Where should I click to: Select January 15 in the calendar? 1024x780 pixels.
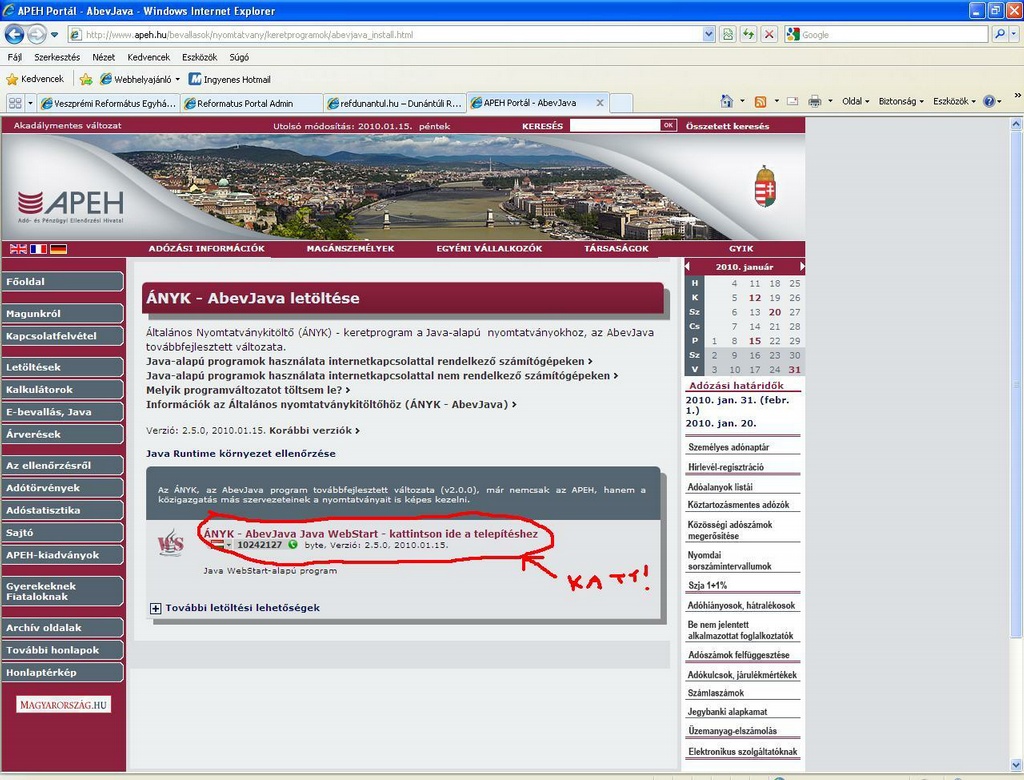tap(755, 341)
